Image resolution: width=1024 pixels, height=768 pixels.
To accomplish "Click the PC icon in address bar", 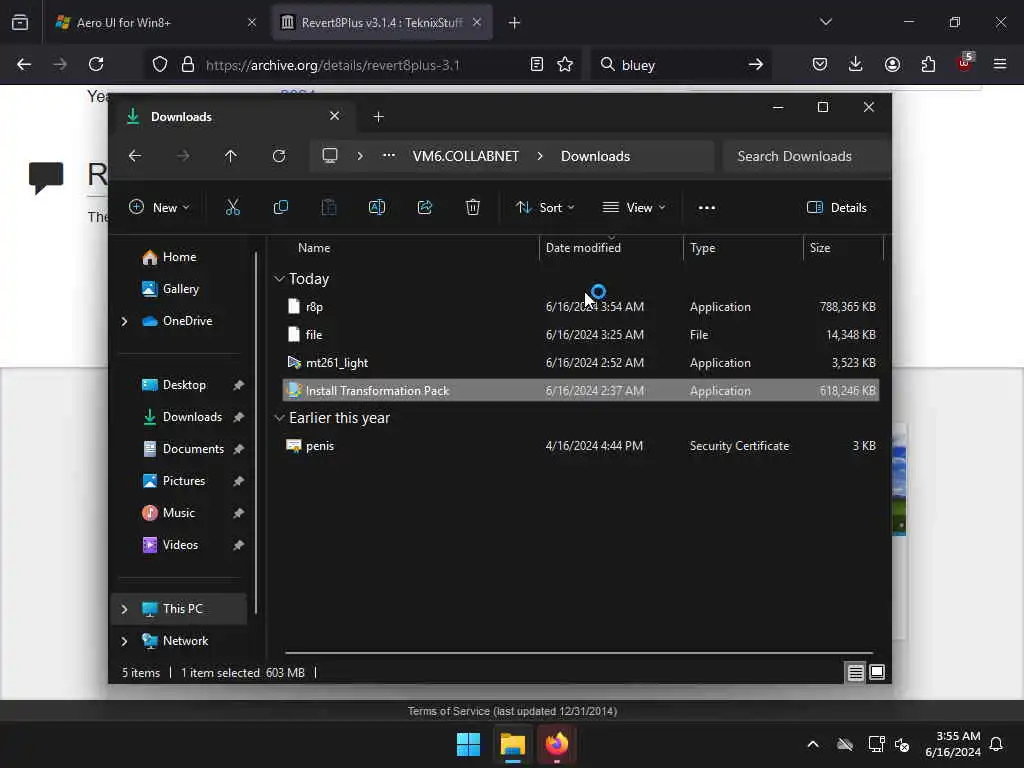I will (330, 156).
